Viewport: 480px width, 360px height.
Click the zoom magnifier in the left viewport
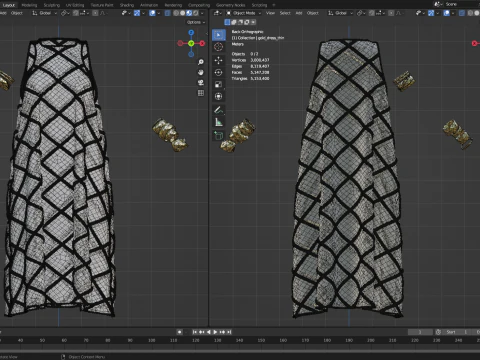201,62
